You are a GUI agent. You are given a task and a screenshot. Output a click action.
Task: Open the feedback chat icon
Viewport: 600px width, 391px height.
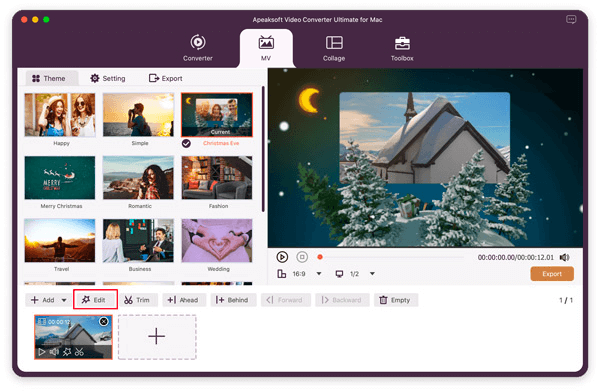tap(571, 20)
